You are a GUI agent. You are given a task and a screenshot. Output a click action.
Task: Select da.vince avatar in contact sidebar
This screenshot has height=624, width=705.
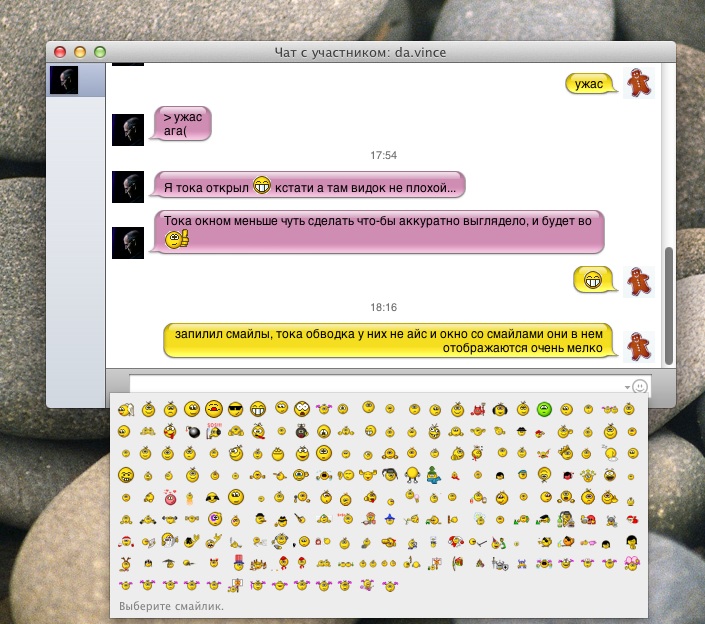(x=64, y=80)
